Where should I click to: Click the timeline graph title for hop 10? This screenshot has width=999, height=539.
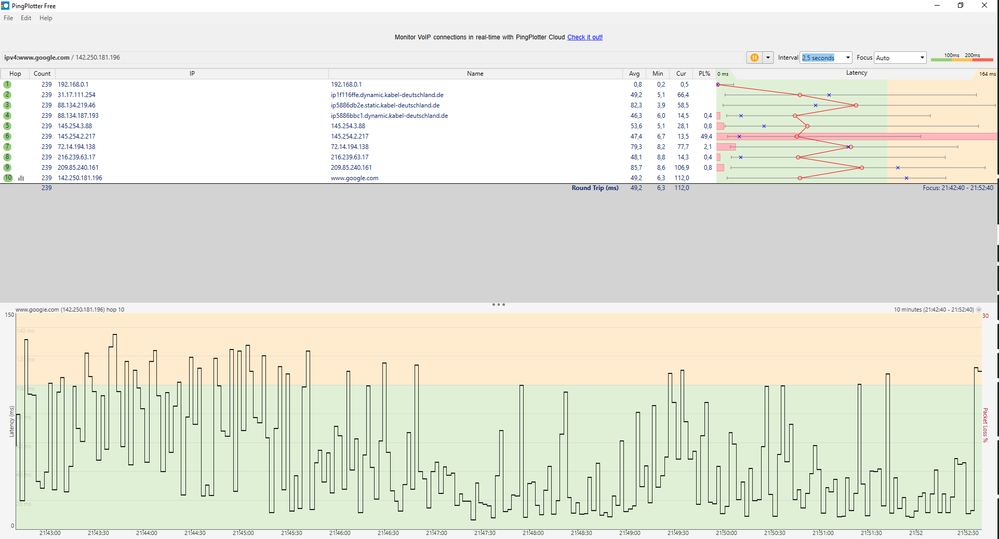69,310
